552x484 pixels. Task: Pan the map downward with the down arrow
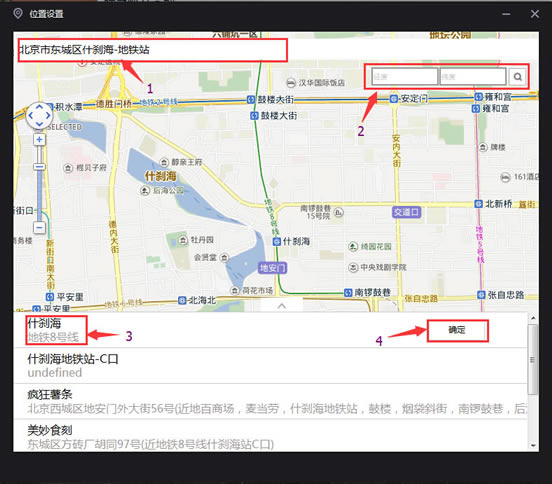coord(39,124)
